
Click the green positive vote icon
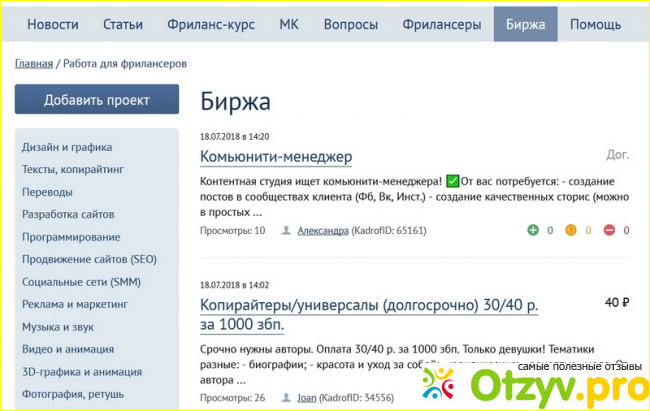534,231
